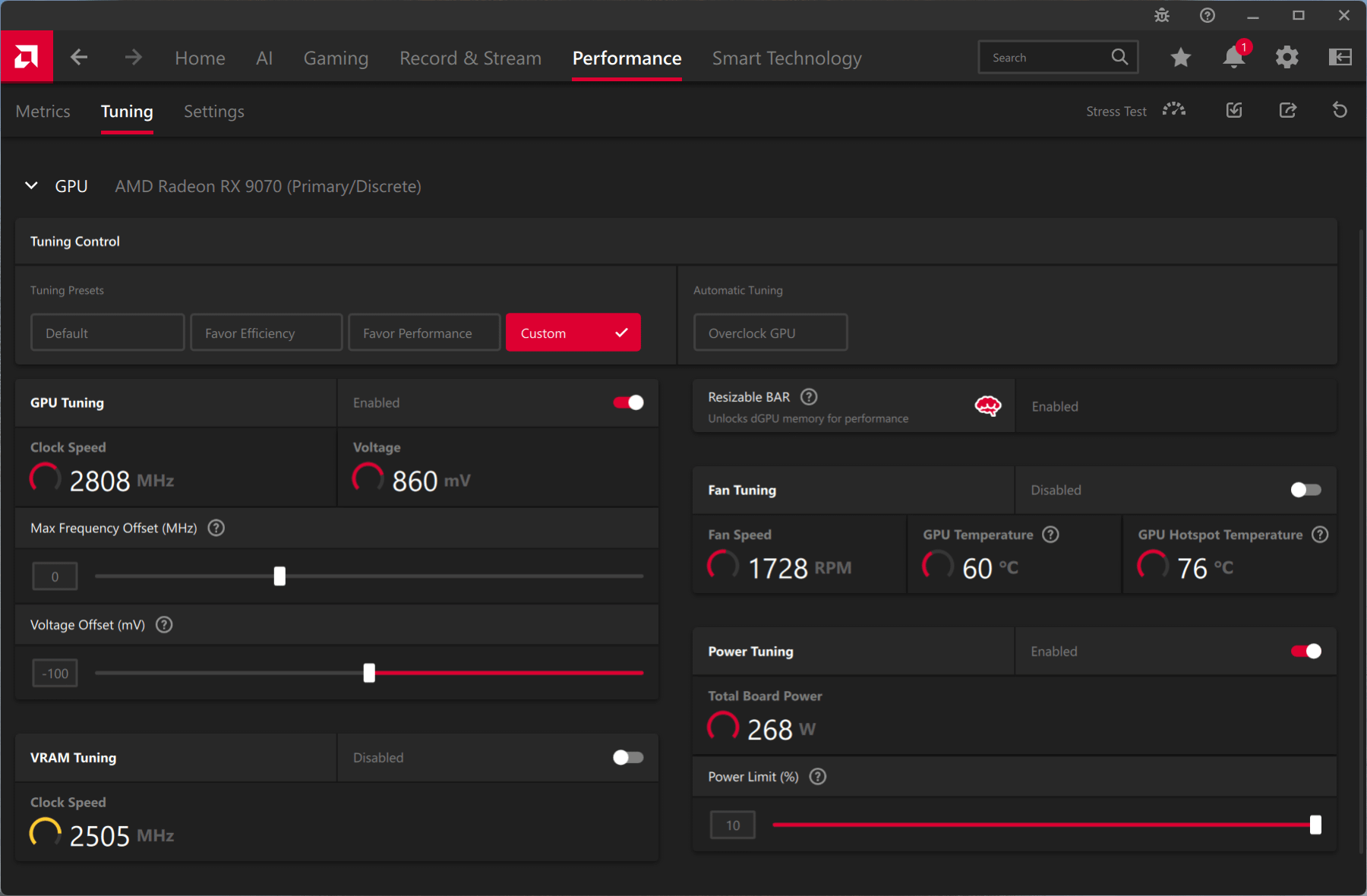The height and width of the screenshot is (896, 1367).
Task: Collapse the GPU section chevron
Action: [x=31, y=186]
